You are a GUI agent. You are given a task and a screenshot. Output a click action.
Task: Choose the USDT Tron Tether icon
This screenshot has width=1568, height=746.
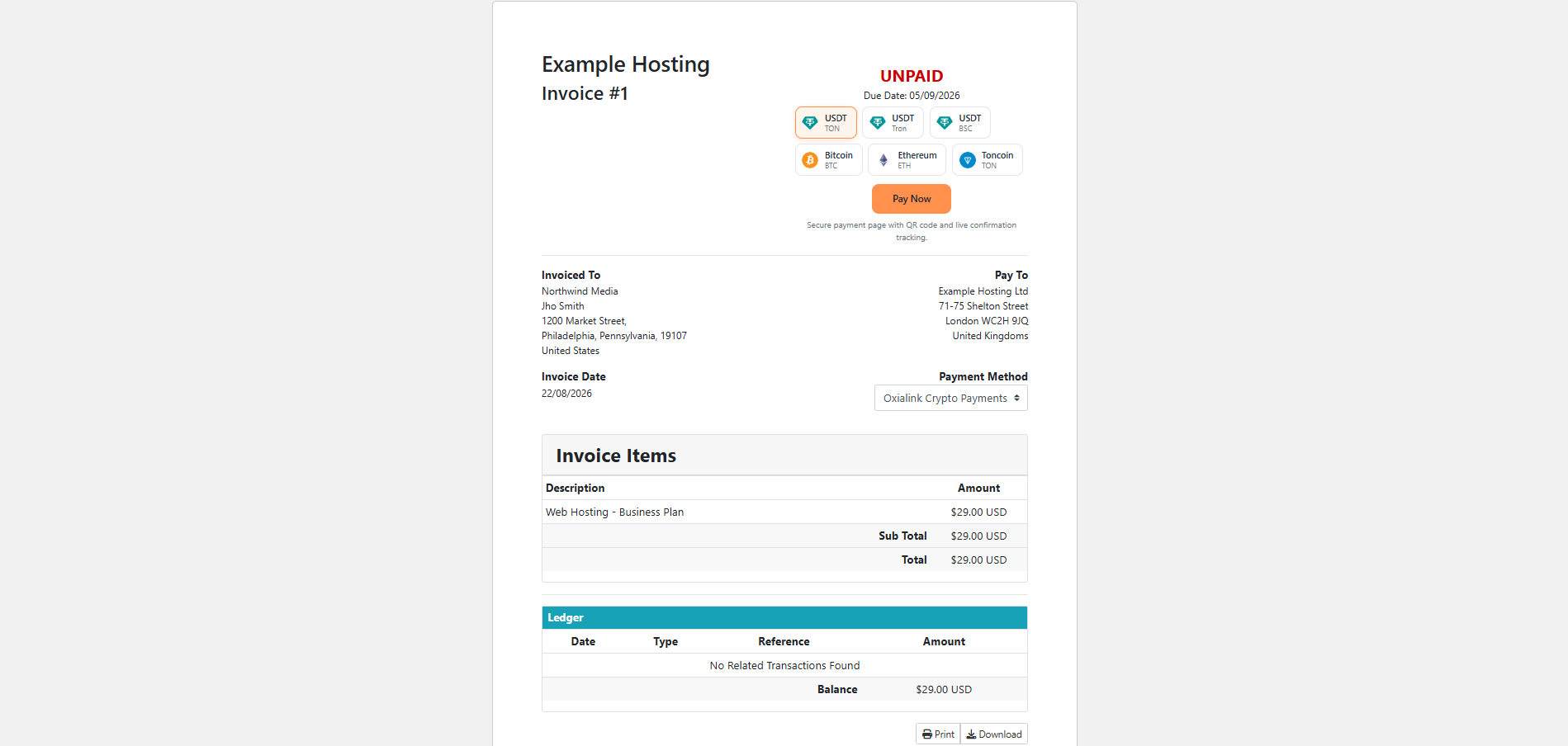pyautogui.click(x=878, y=123)
